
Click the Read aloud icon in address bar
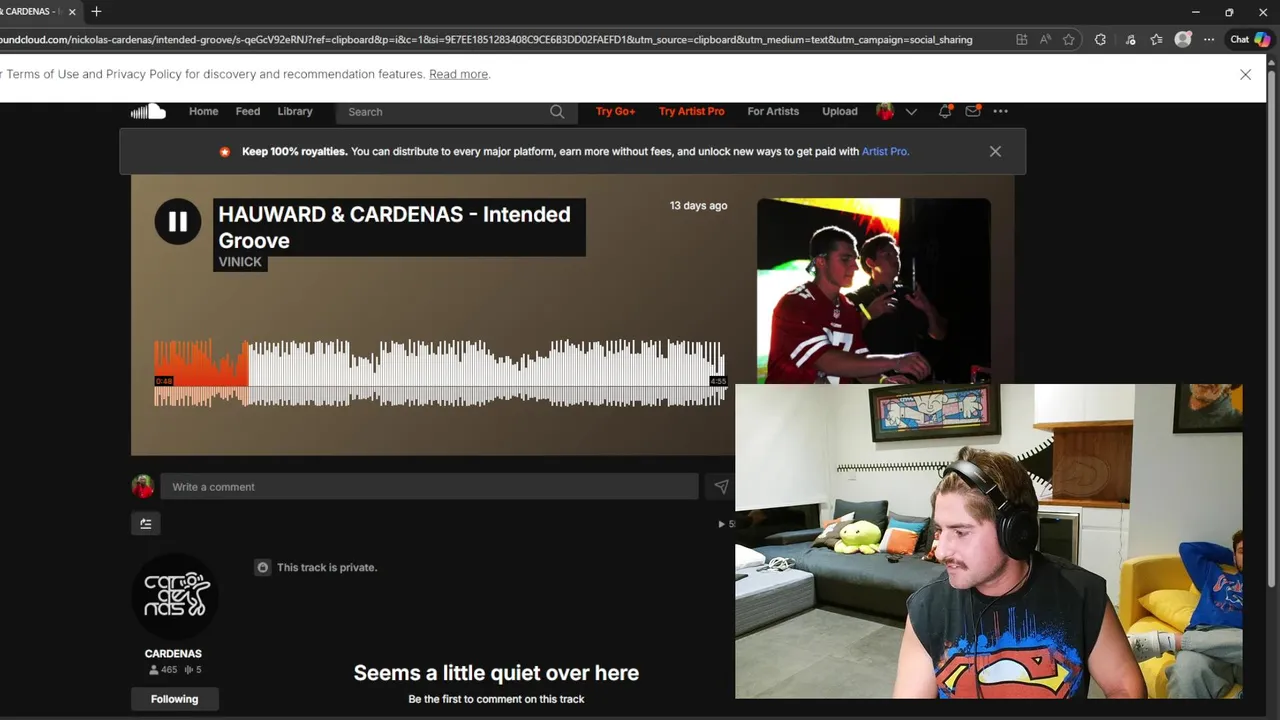pos(1045,40)
